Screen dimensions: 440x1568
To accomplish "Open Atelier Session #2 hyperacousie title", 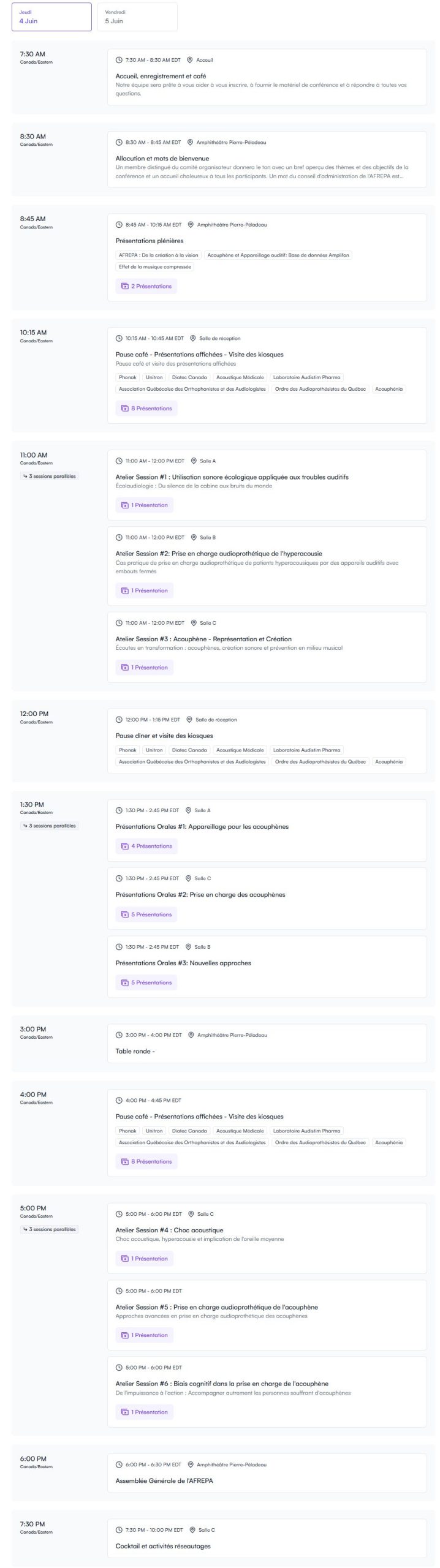I will click(219, 554).
